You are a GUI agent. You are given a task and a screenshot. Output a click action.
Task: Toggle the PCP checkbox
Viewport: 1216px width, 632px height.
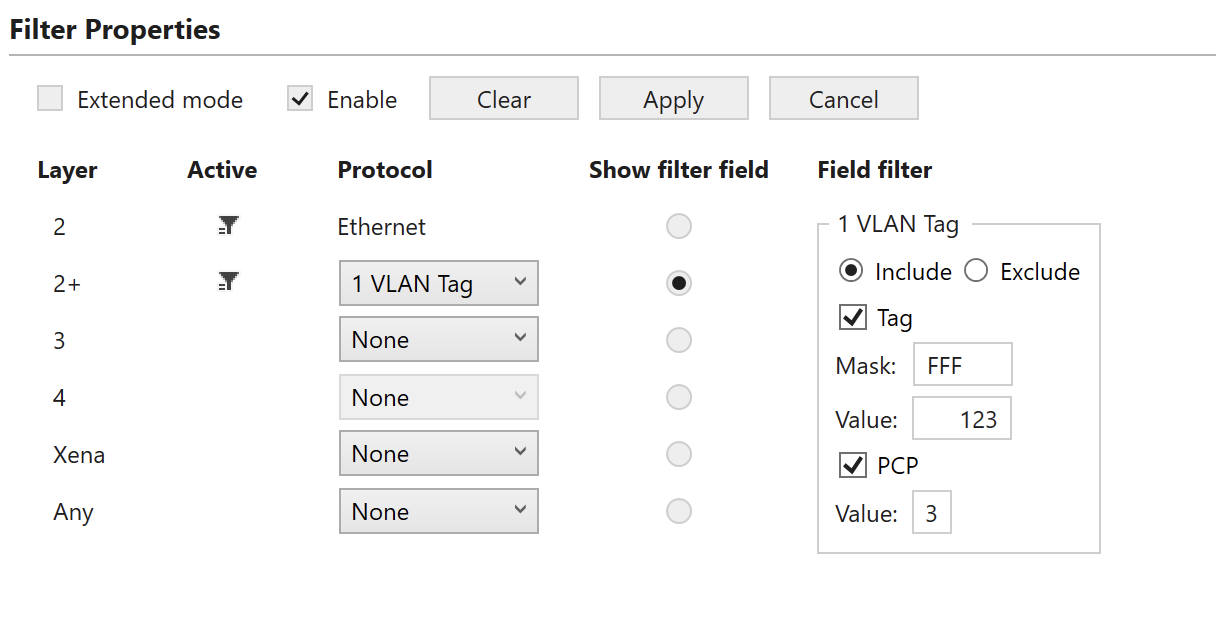click(x=853, y=465)
